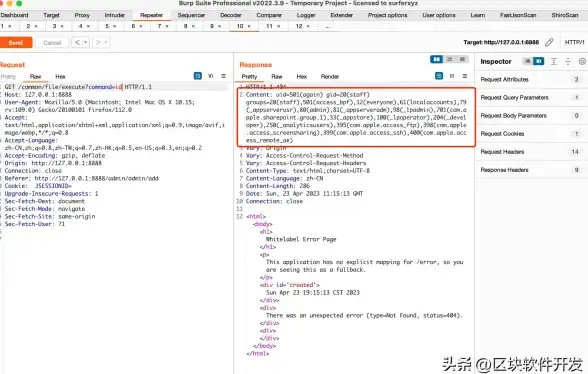588x374 pixels.
Task: Switch to the Target tab
Action: tap(51, 15)
